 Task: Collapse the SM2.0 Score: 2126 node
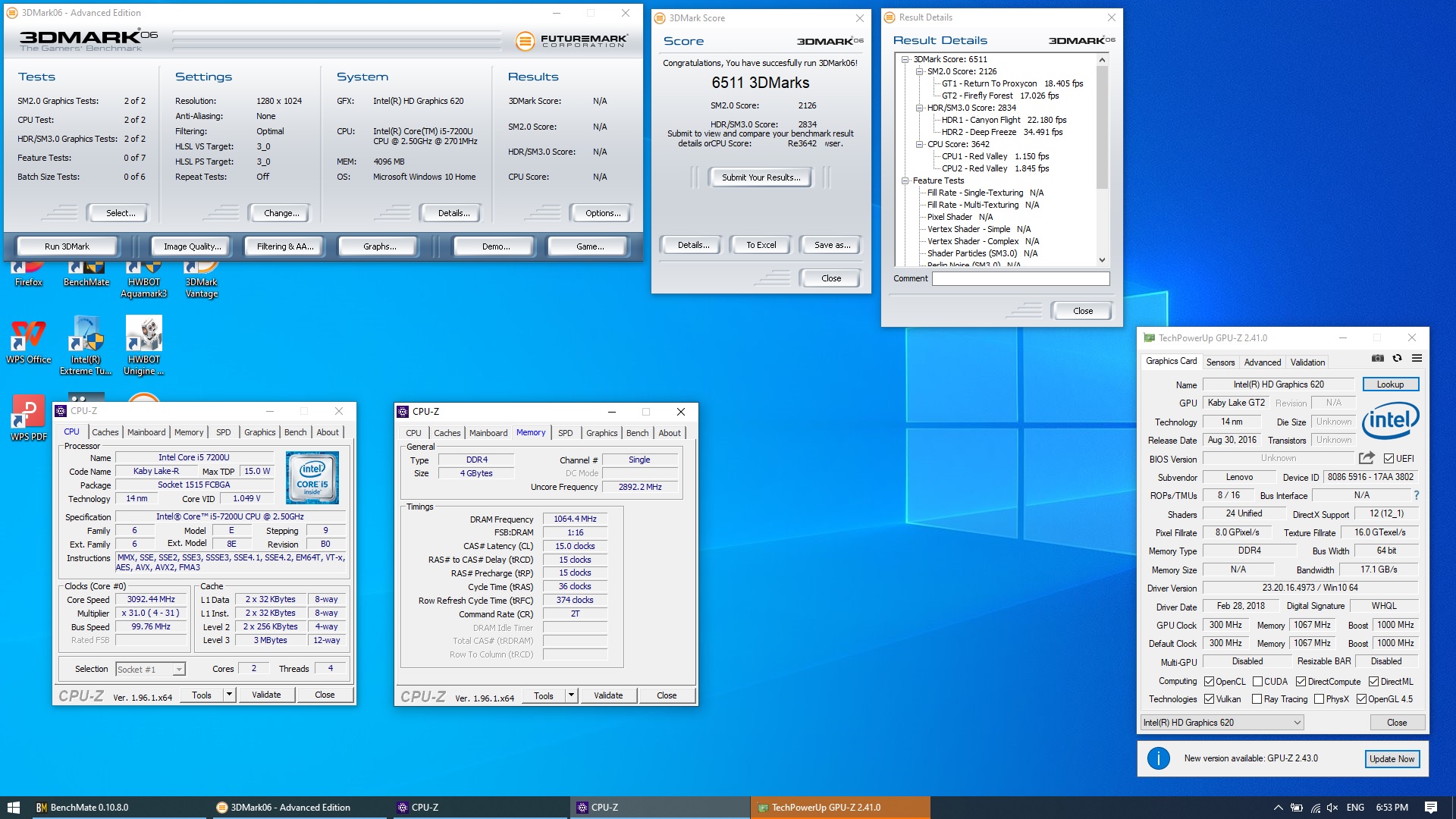click(x=919, y=71)
